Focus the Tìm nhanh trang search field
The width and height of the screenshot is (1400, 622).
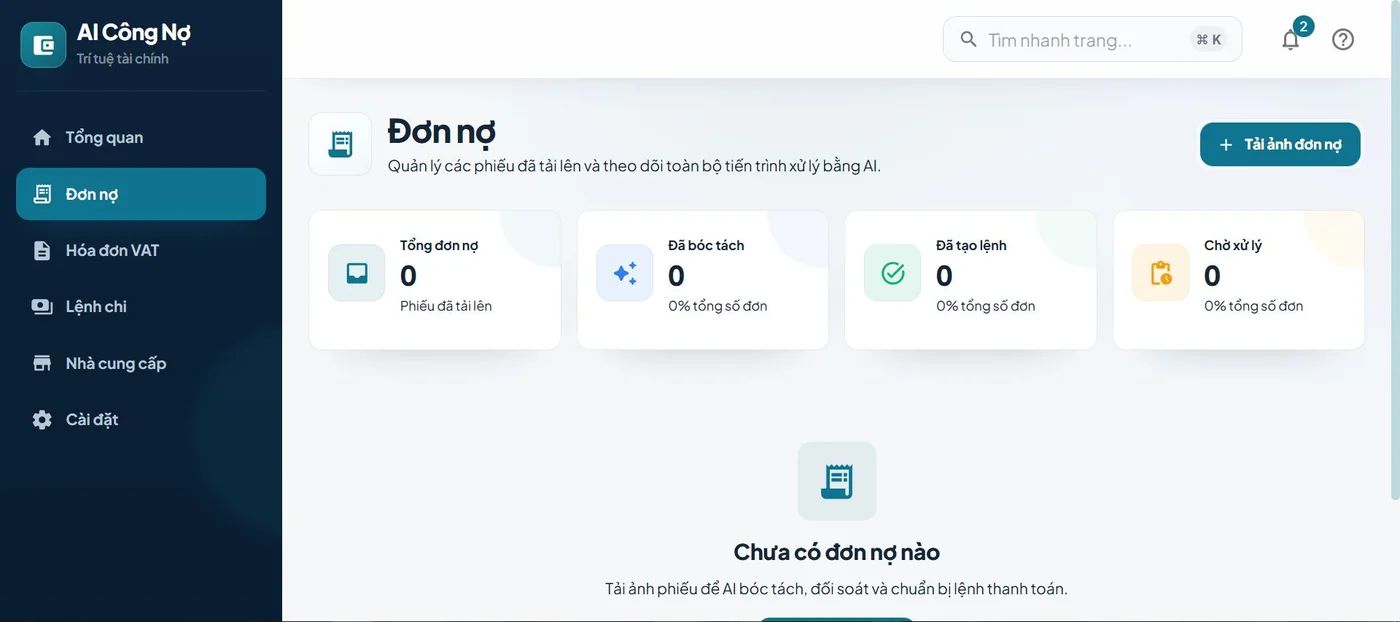pos(1092,39)
